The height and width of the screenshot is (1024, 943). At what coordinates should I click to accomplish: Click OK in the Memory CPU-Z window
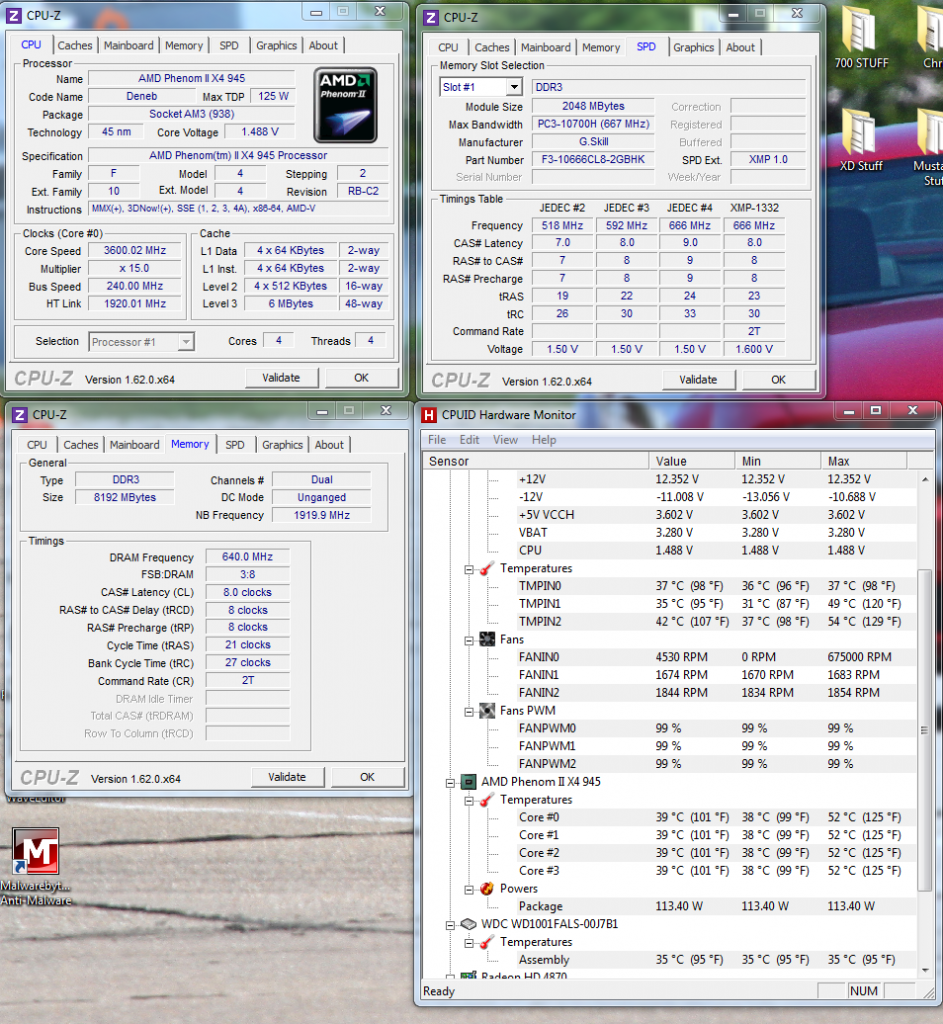pyautogui.click(x=367, y=777)
